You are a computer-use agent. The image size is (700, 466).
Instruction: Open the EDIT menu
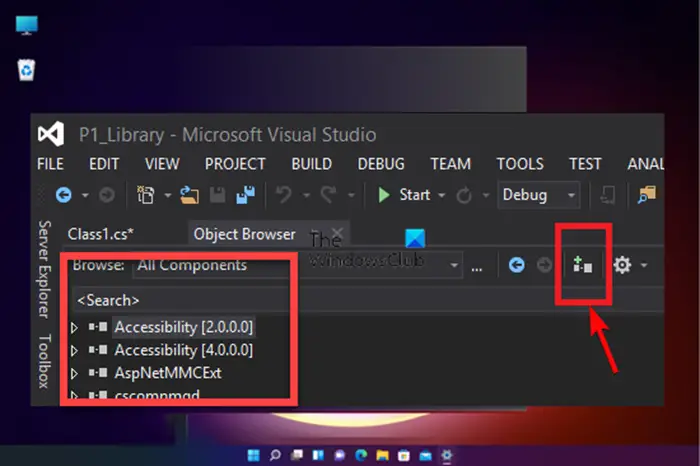pos(104,164)
